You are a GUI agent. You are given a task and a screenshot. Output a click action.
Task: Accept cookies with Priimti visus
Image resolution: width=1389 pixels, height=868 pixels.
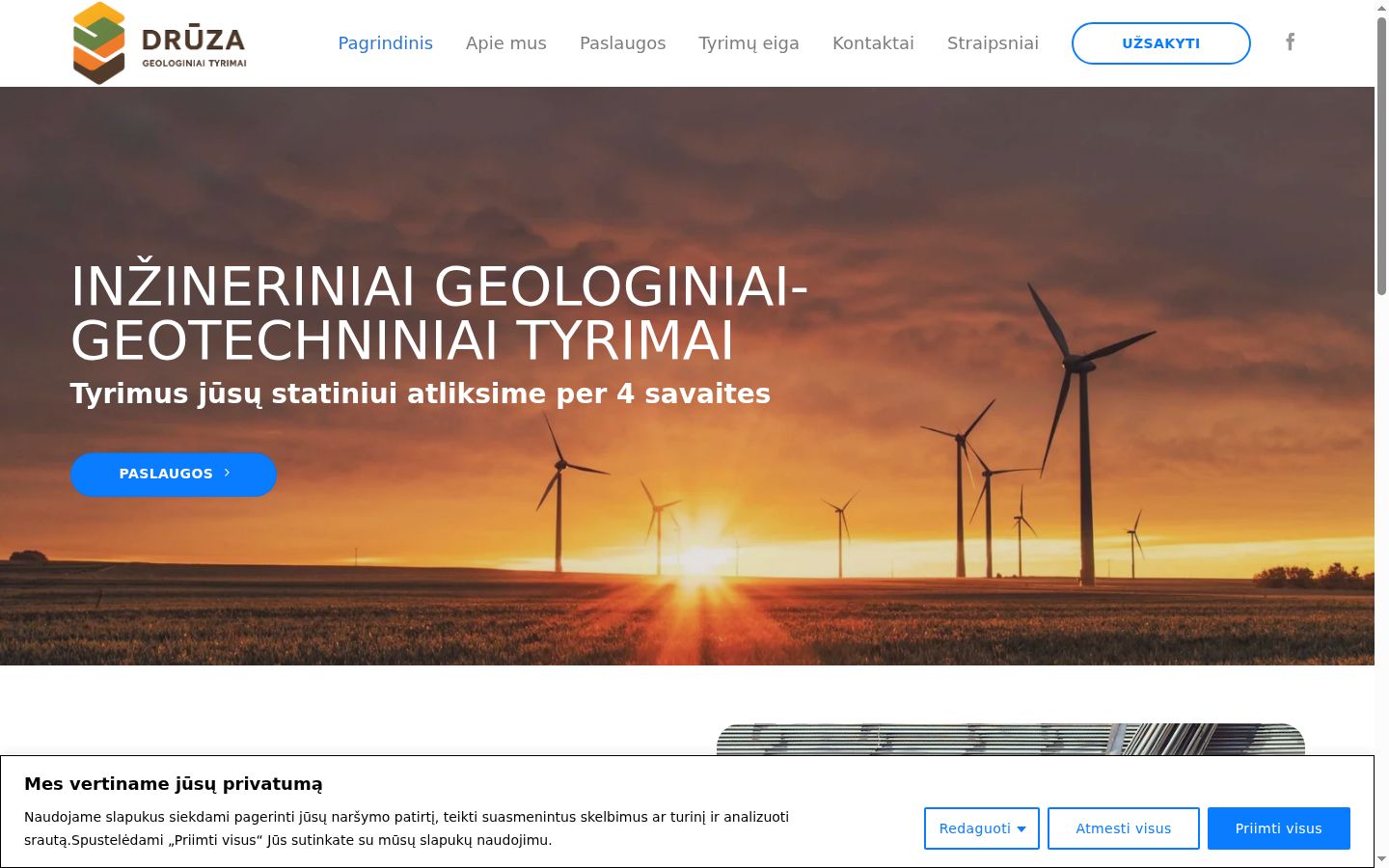(x=1278, y=828)
